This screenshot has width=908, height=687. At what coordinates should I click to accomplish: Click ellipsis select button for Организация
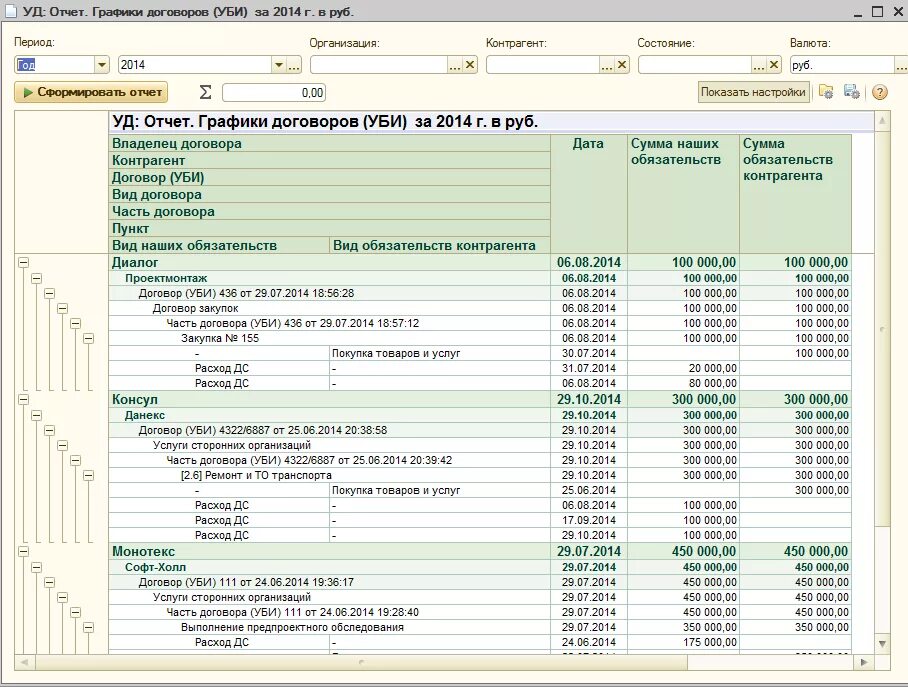click(455, 65)
